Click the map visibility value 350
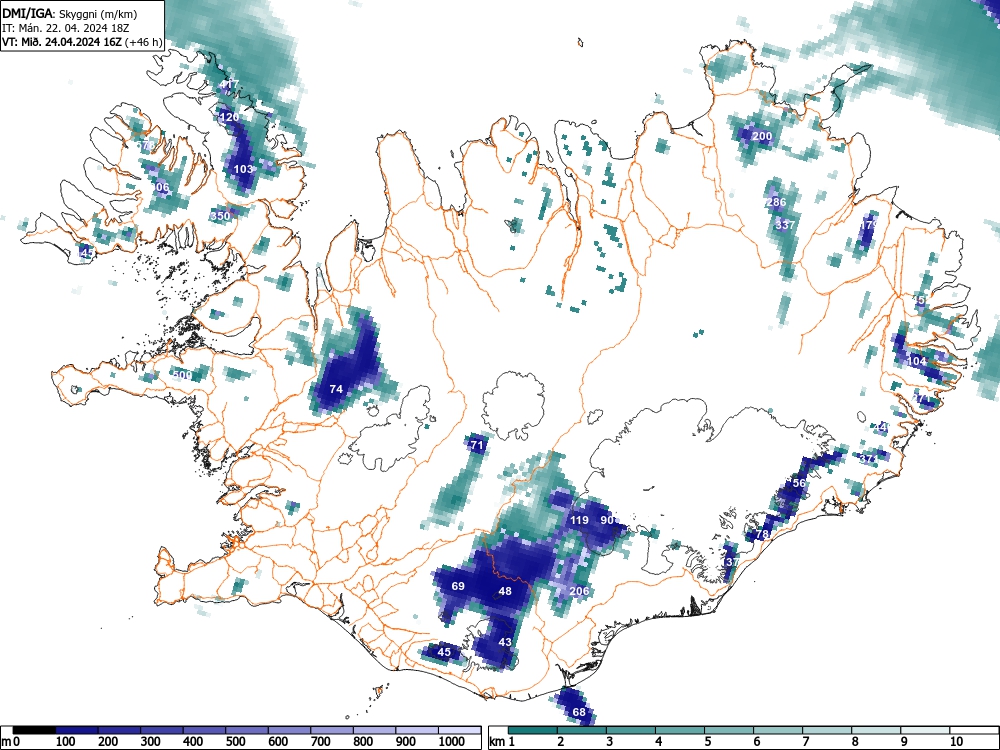The width and height of the screenshot is (1000, 750). point(220,216)
